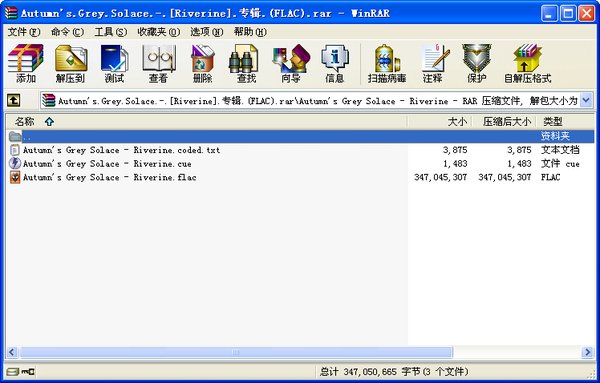Start 扫描病毒 (Virus Scan) tool
Viewport: 600px width, 383px height.
pos(386,63)
